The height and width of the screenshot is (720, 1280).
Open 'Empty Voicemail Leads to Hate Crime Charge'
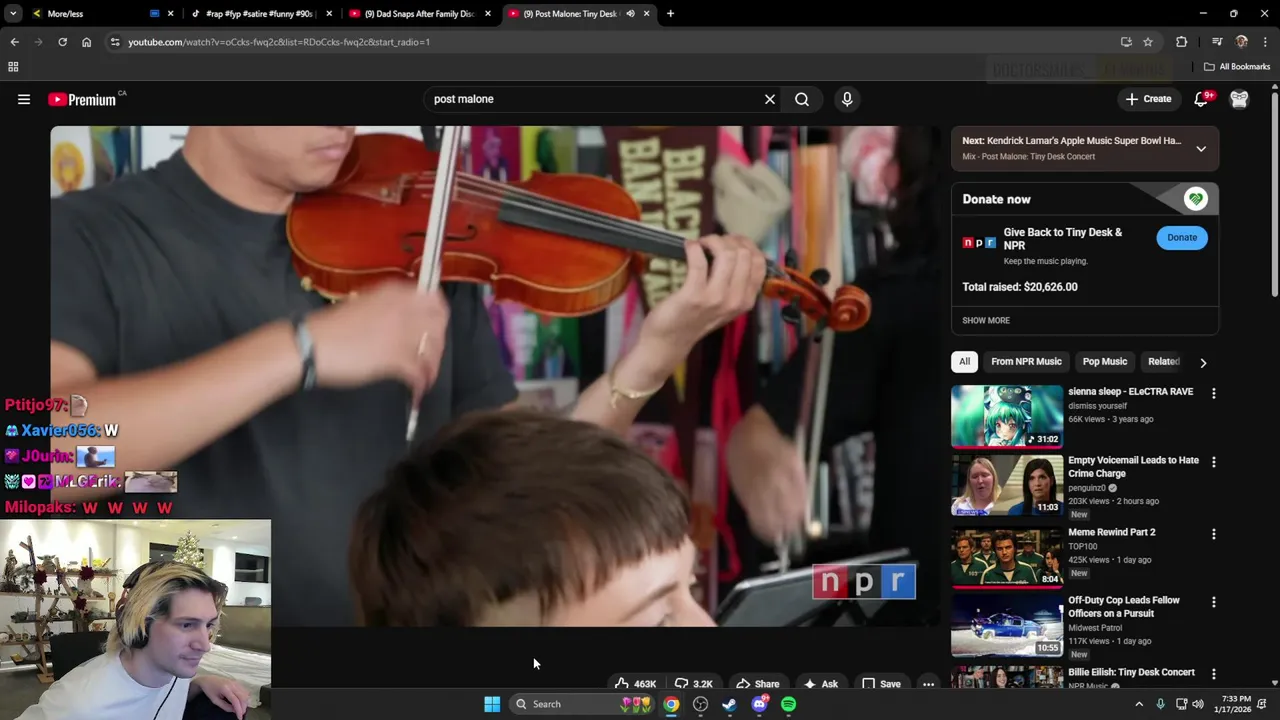(x=1133, y=466)
